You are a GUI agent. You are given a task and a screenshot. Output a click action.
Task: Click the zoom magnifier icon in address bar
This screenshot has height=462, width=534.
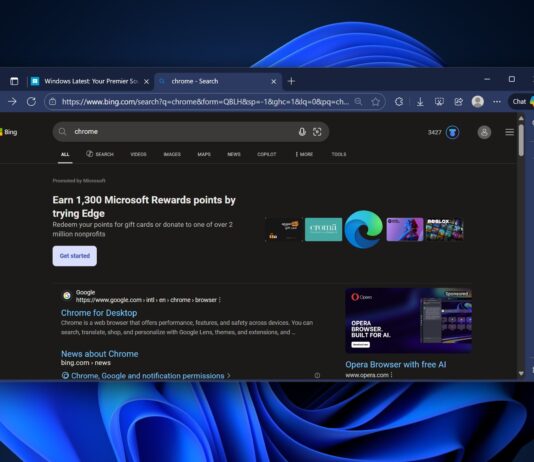click(358, 101)
